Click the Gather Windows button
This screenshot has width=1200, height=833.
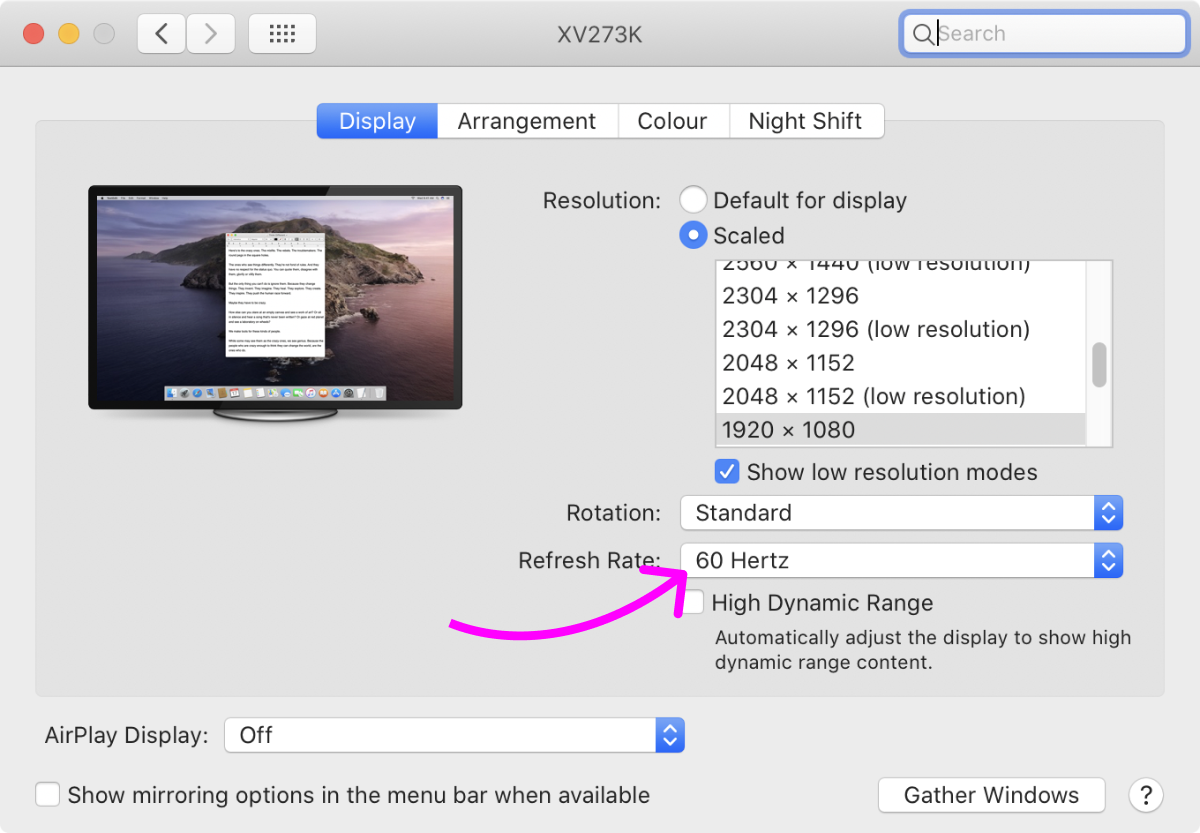(991, 795)
